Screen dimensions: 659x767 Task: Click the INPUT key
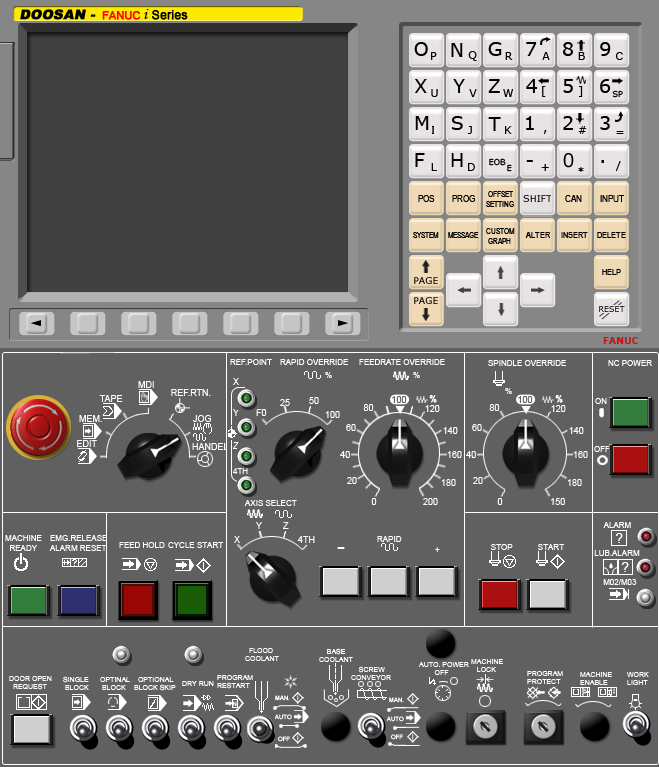pyautogui.click(x=611, y=198)
